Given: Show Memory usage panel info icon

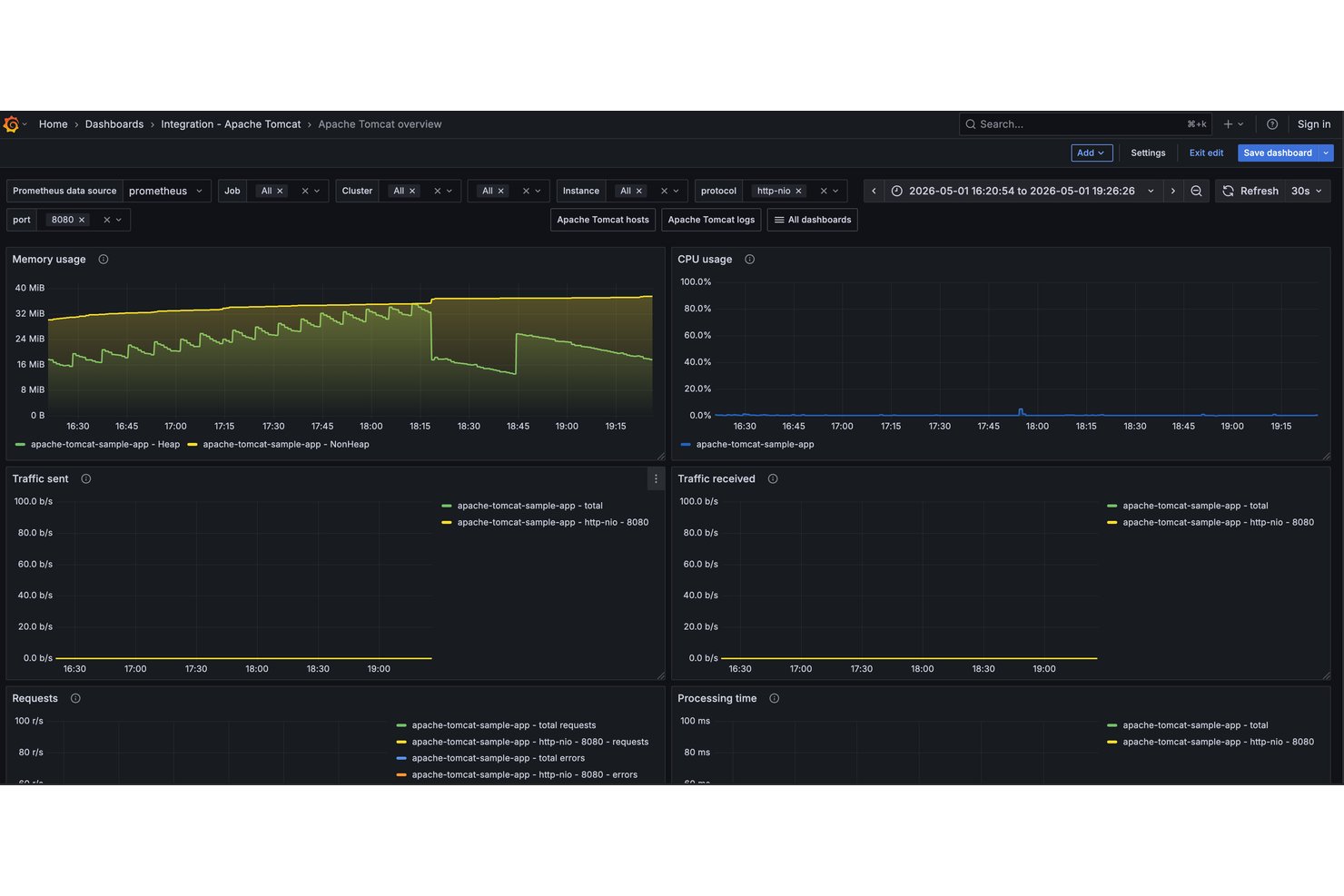Looking at the screenshot, I should click(104, 260).
